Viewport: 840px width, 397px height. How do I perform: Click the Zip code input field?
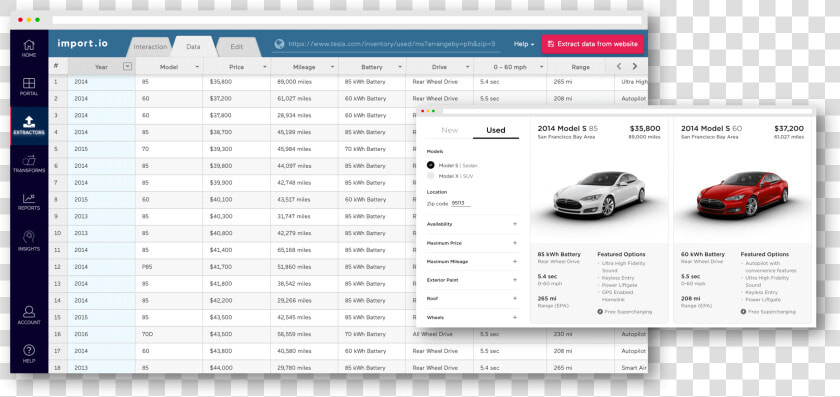(x=461, y=204)
